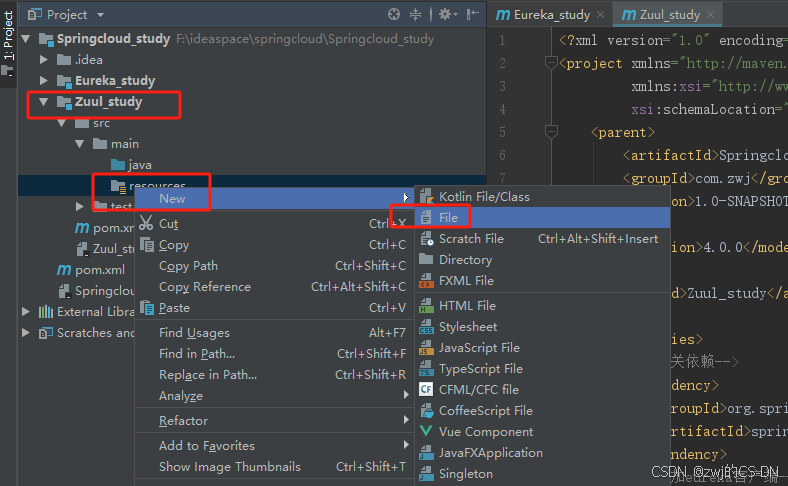Click the locate/scroll-from-source crosshair icon
Image resolution: width=788 pixels, height=486 pixels.
click(394, 15)
